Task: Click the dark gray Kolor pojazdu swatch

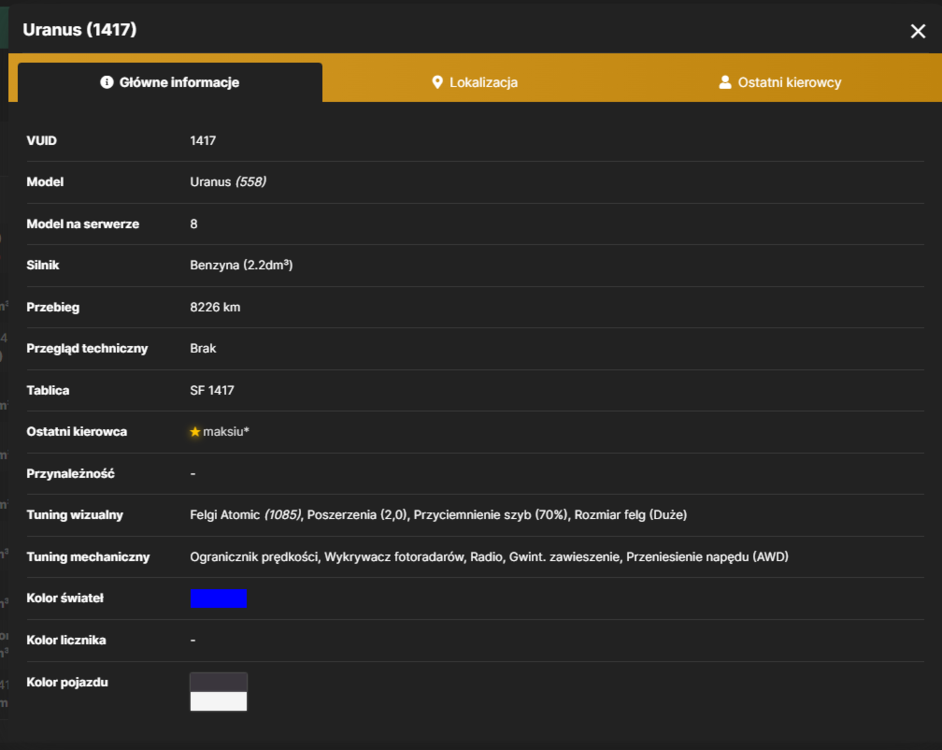Action: pos(219,682)
